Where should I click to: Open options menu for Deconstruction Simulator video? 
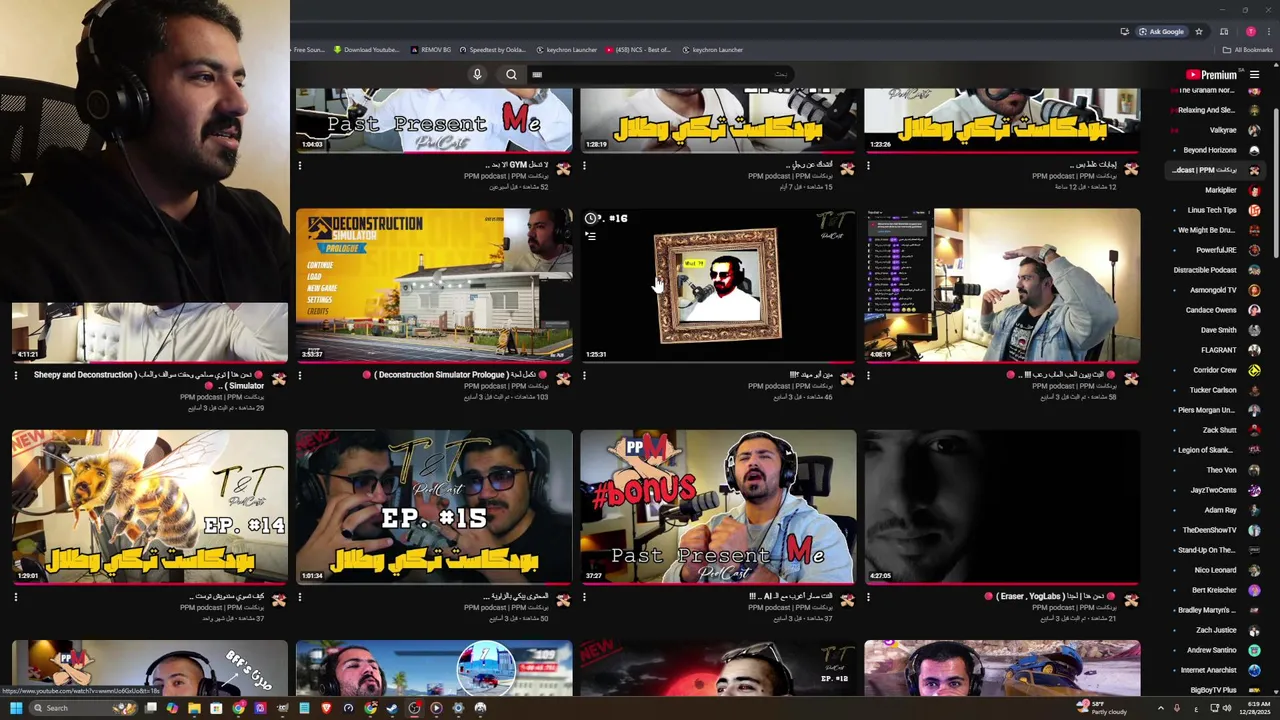pos(300,376)
